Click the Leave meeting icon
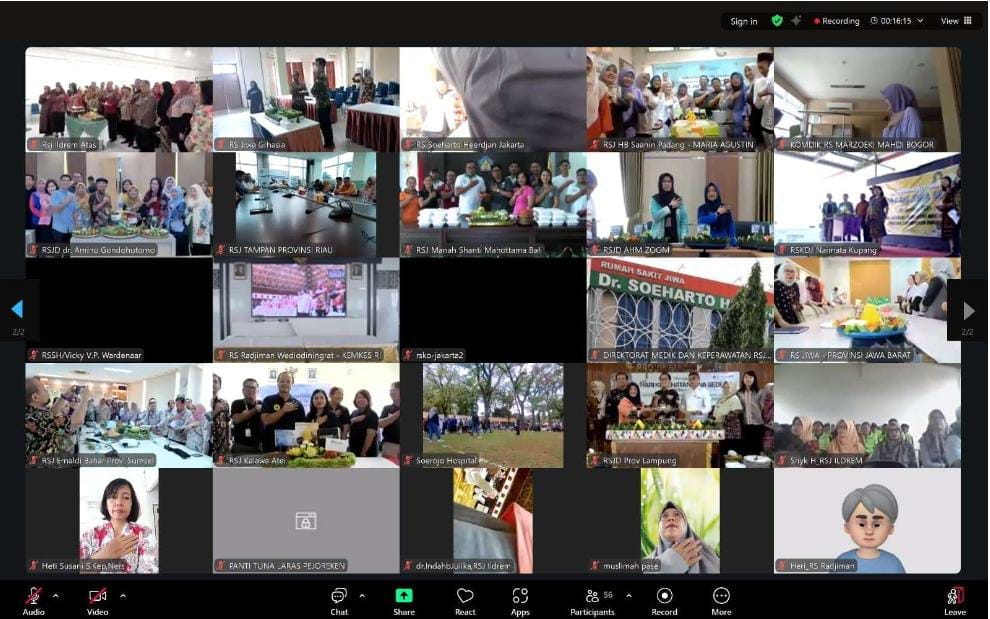Image resolution: width=990 pixels, height=619 pixels. [x=955, y=596]
